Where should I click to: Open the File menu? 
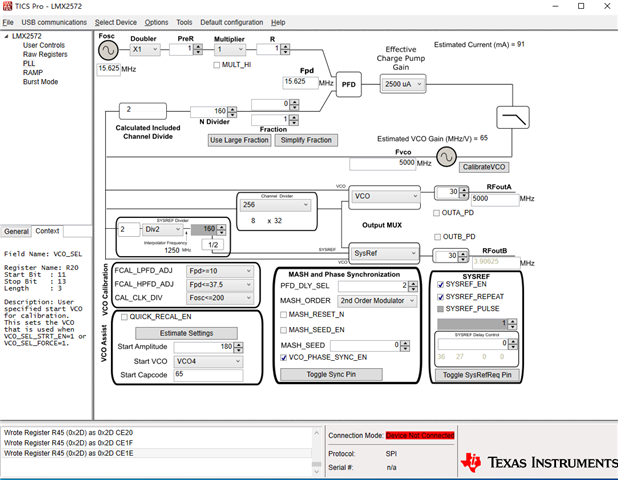pos(8,22)
